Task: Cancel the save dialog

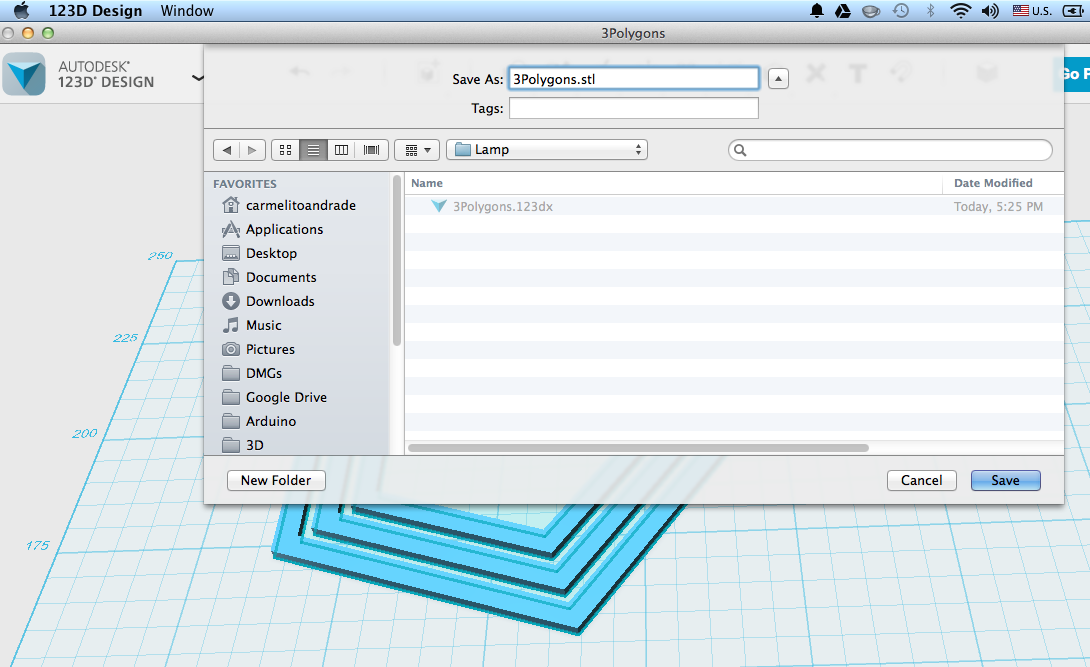Action: pyautogui.click(x=922, y=480)
